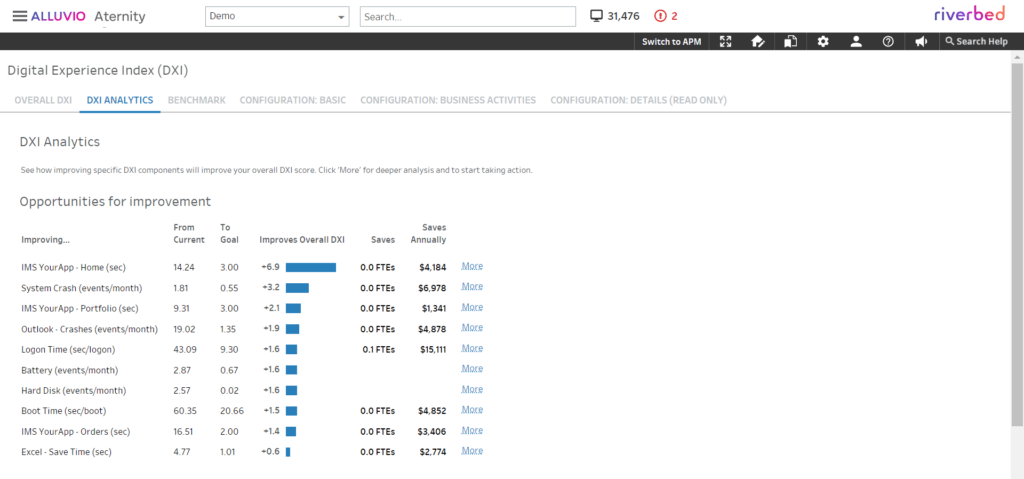Click the IMS YourApp - Home improvement bar

tap(310, 267)
